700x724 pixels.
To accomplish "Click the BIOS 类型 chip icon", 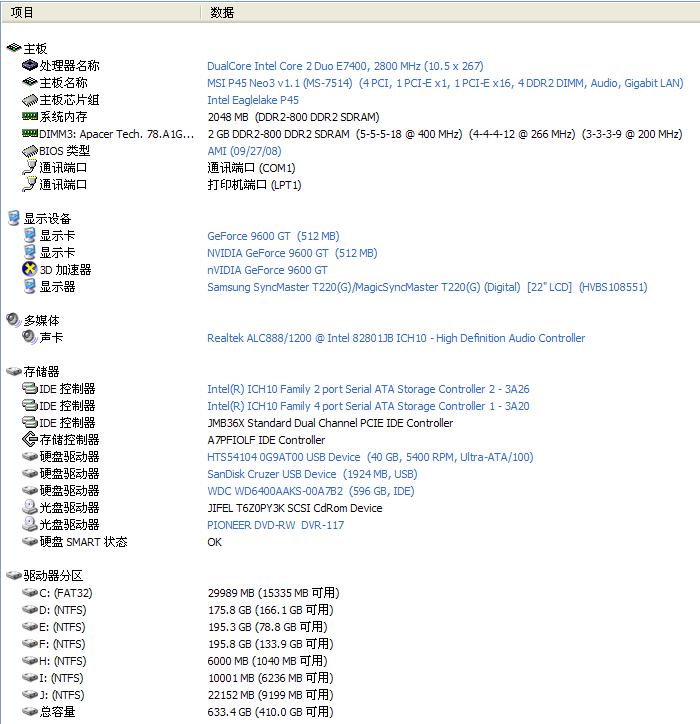I will point(30,151).
